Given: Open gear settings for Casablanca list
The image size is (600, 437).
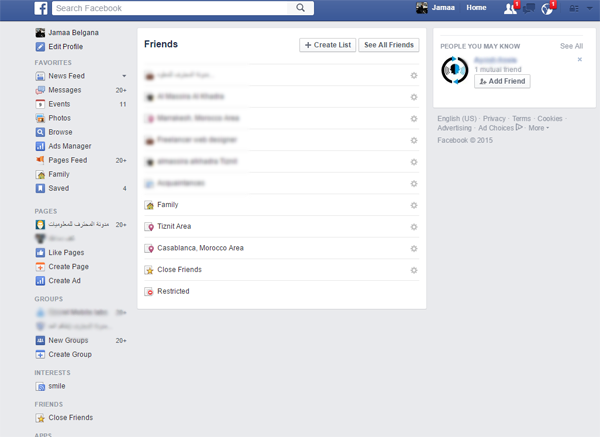Looking at the screenshot, I should (414, 249).
